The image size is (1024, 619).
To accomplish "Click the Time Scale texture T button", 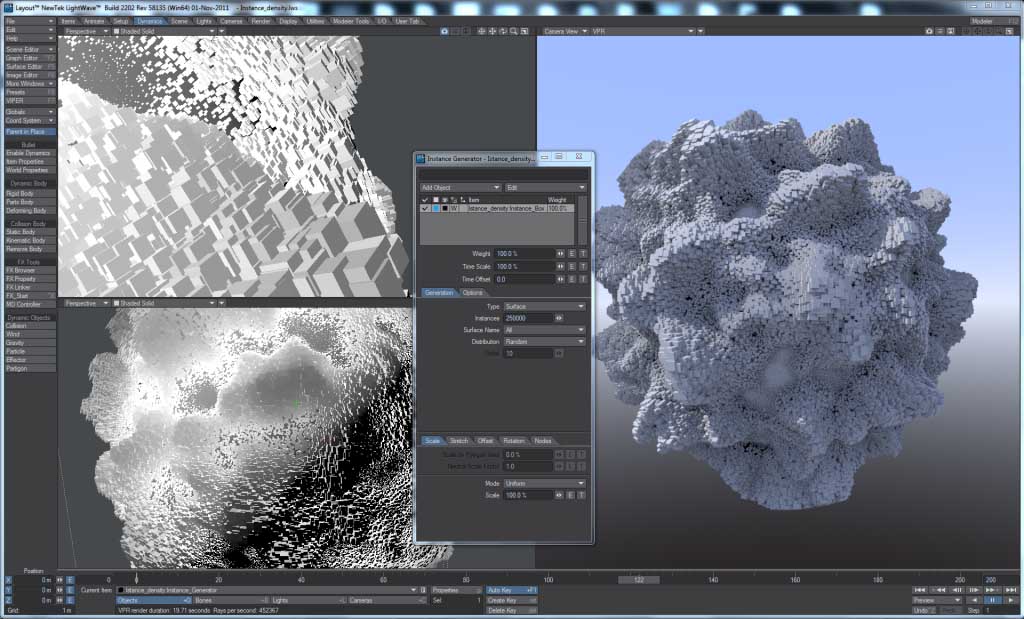I will [583, 266].
